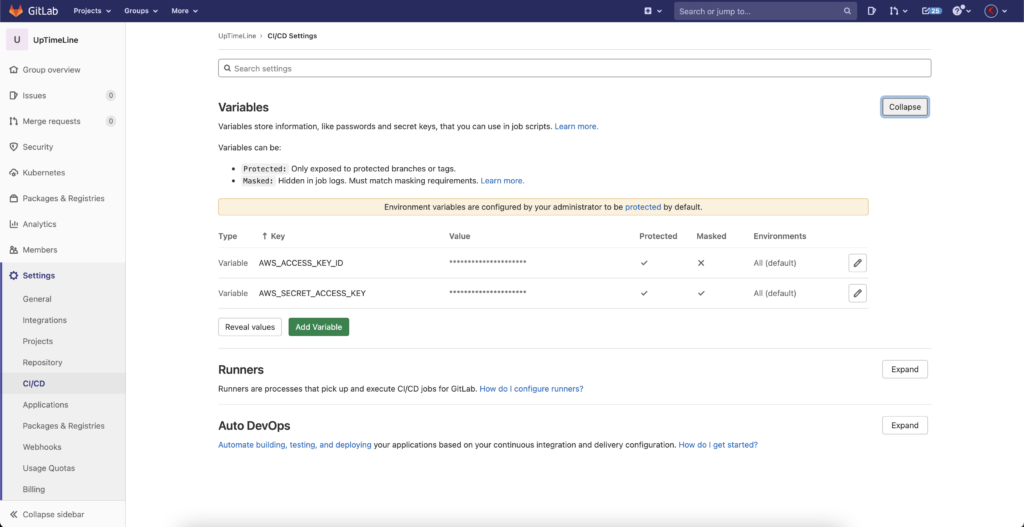Viewport: 1024px width, 527px height.
Task: Click Add Variable button
Action: pos(319,327)
